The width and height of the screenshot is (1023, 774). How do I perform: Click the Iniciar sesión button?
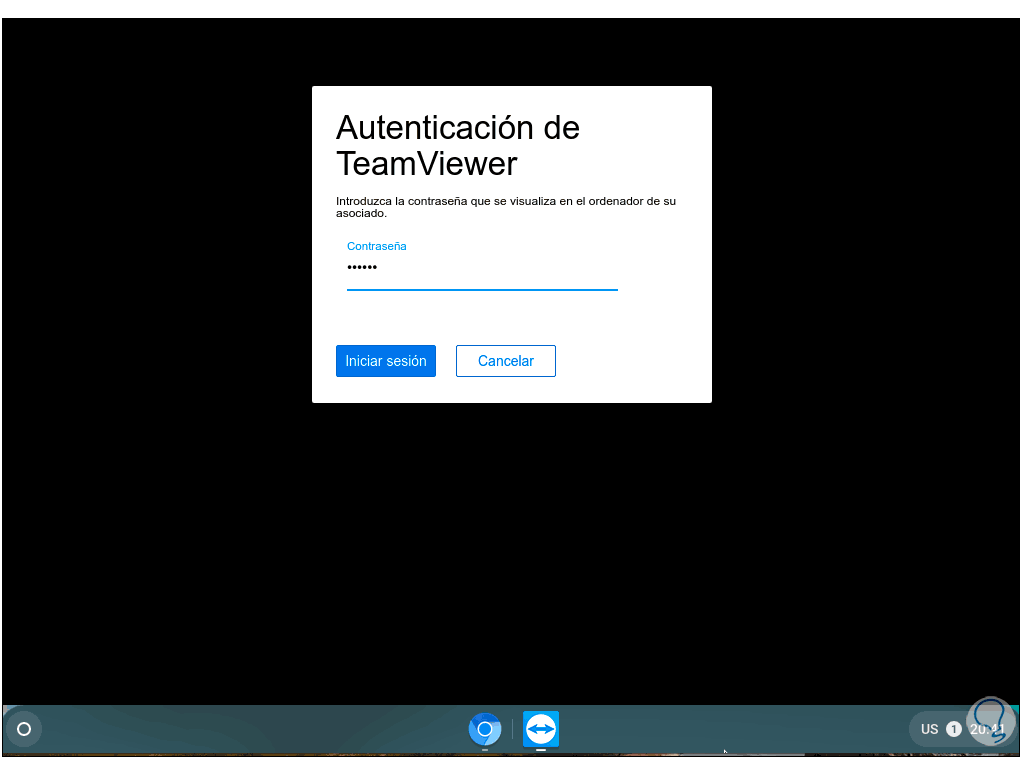[x=386, y=361]
